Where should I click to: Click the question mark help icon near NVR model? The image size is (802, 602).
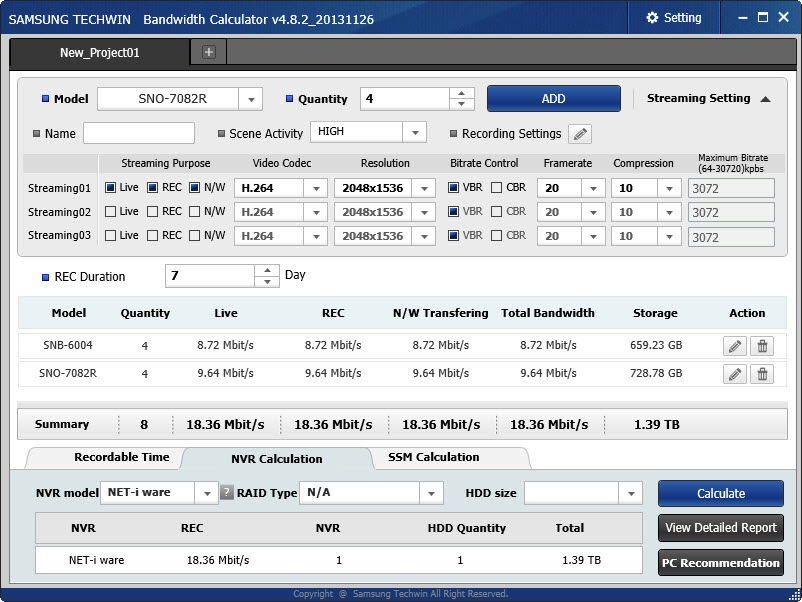point(227,493)
